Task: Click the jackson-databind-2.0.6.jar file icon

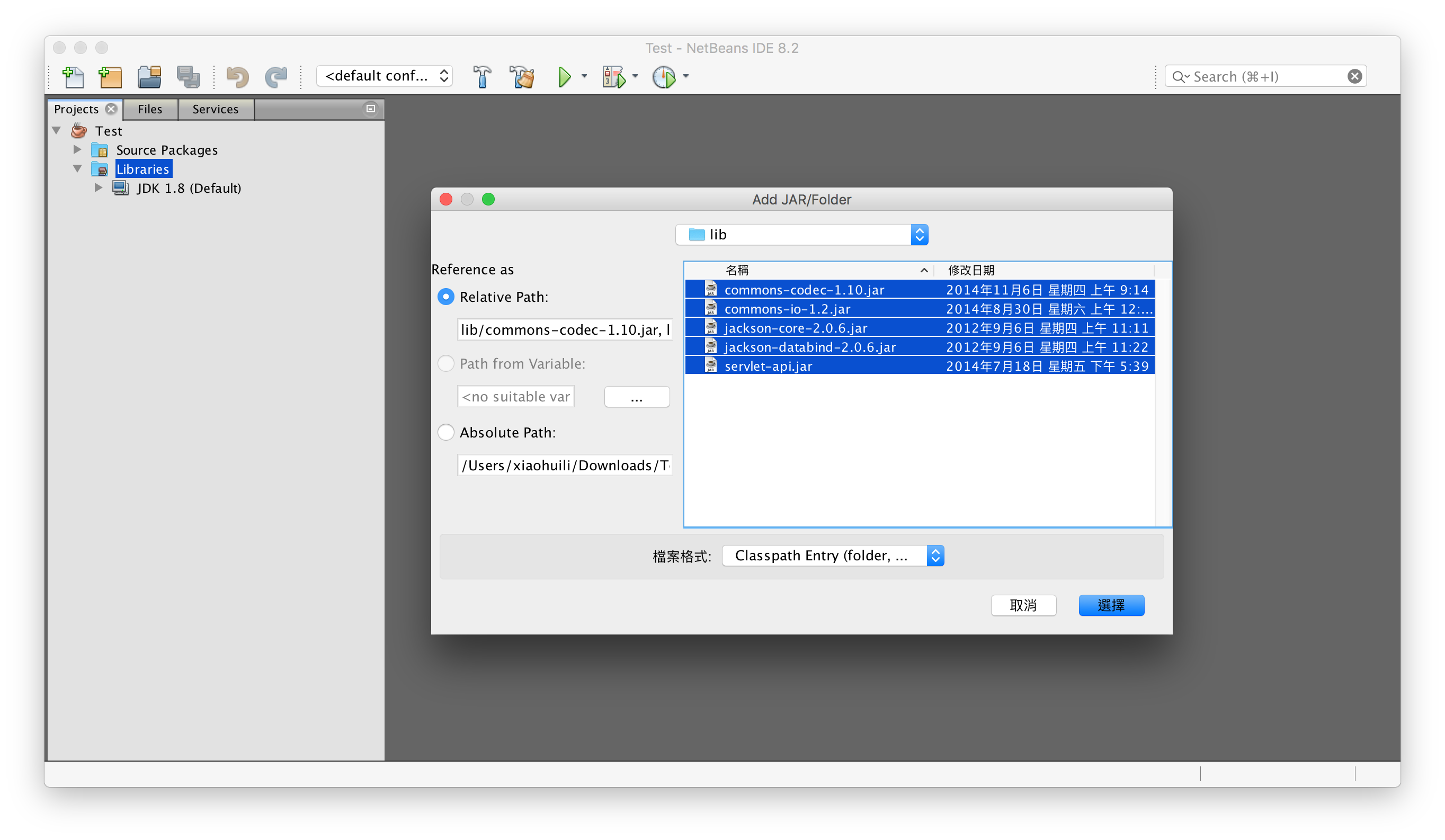Action: pos(711,346)
